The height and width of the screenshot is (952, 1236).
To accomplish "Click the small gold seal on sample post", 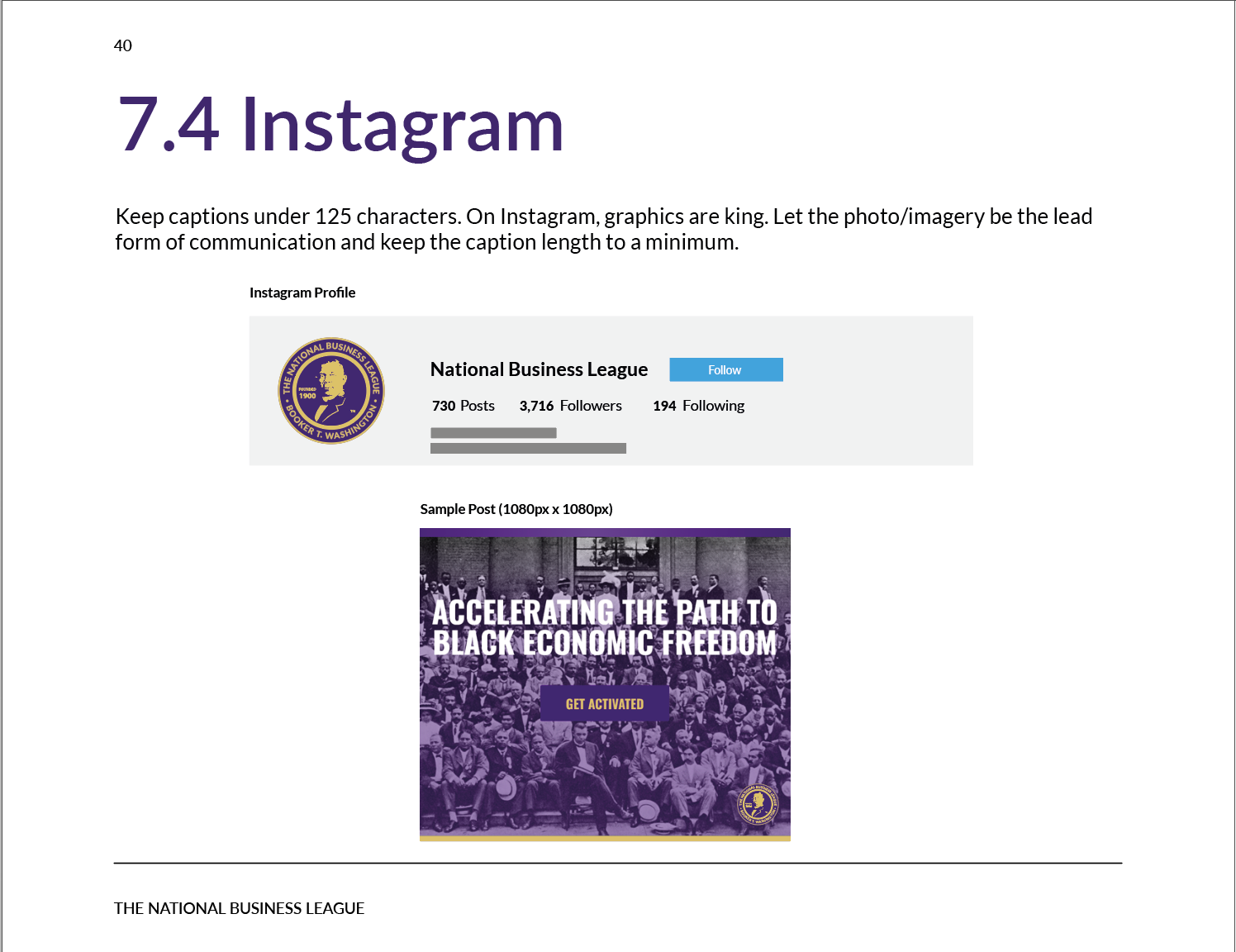I will pyautogui.click(x=757, y=803).
